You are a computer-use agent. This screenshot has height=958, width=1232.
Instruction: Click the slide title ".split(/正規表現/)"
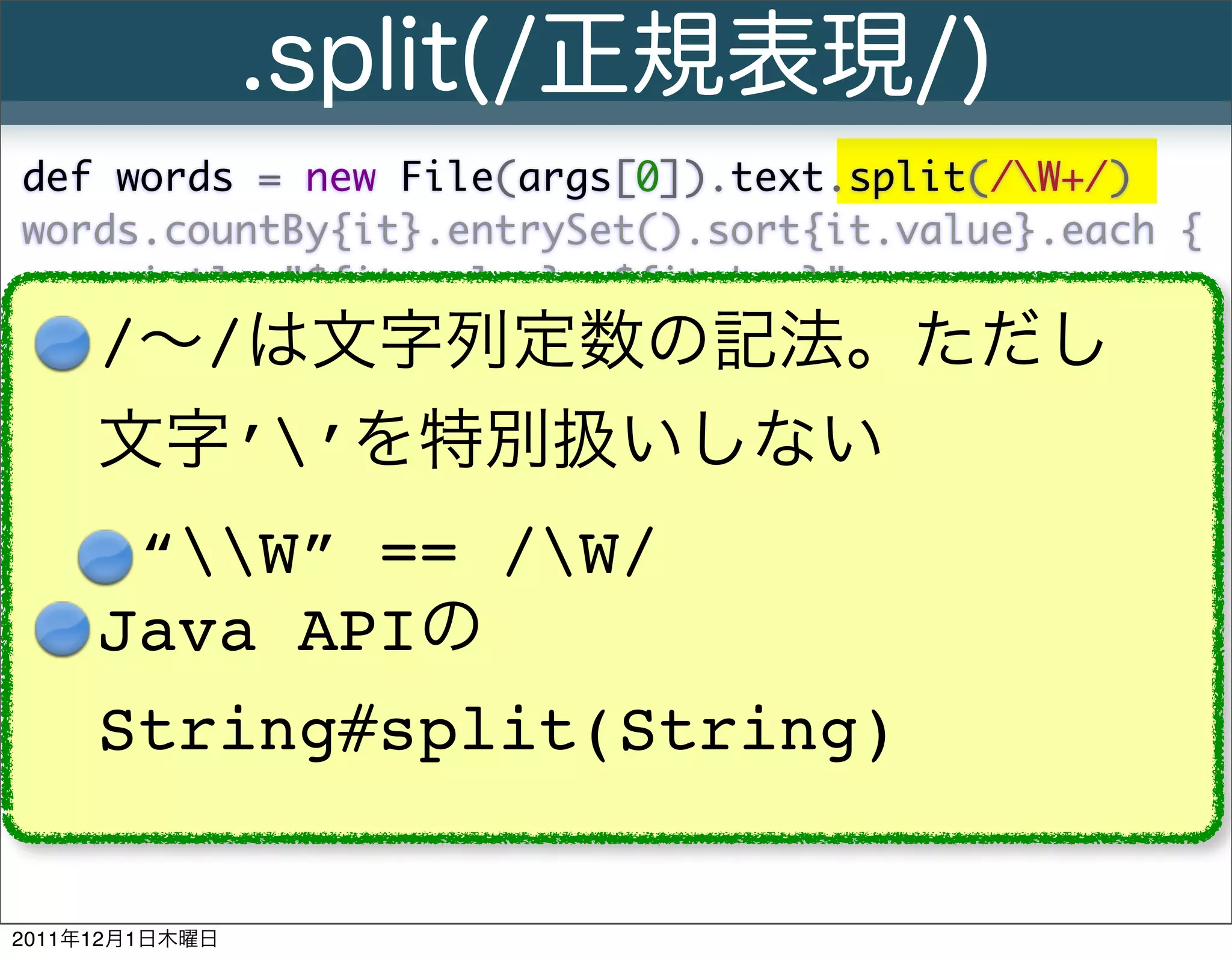pos(615,59)
